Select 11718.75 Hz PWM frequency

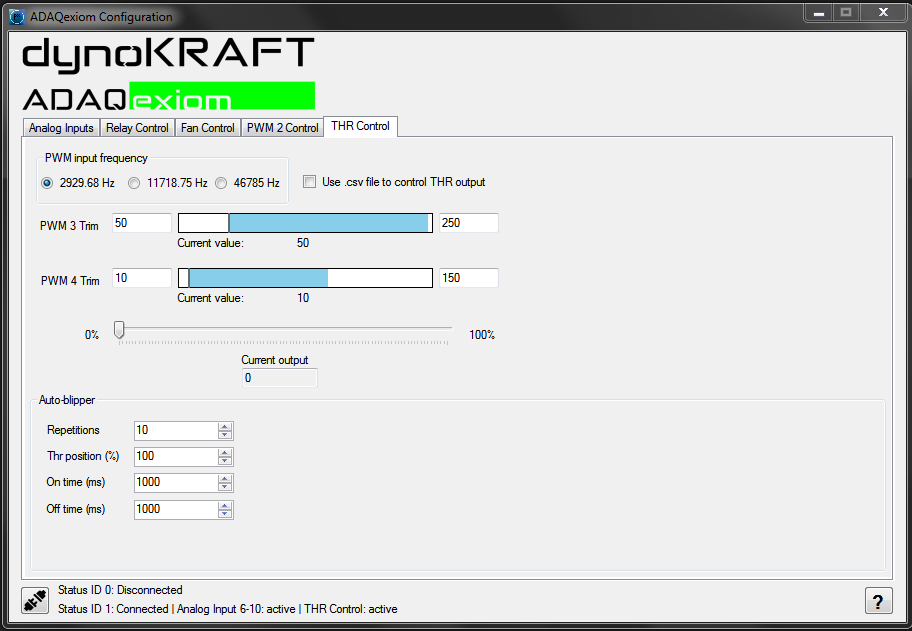click(x=134, y=183)
